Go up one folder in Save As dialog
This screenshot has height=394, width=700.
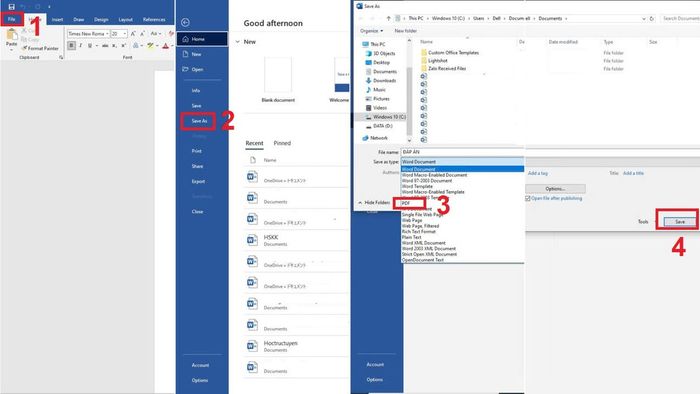tap(388, 18)
